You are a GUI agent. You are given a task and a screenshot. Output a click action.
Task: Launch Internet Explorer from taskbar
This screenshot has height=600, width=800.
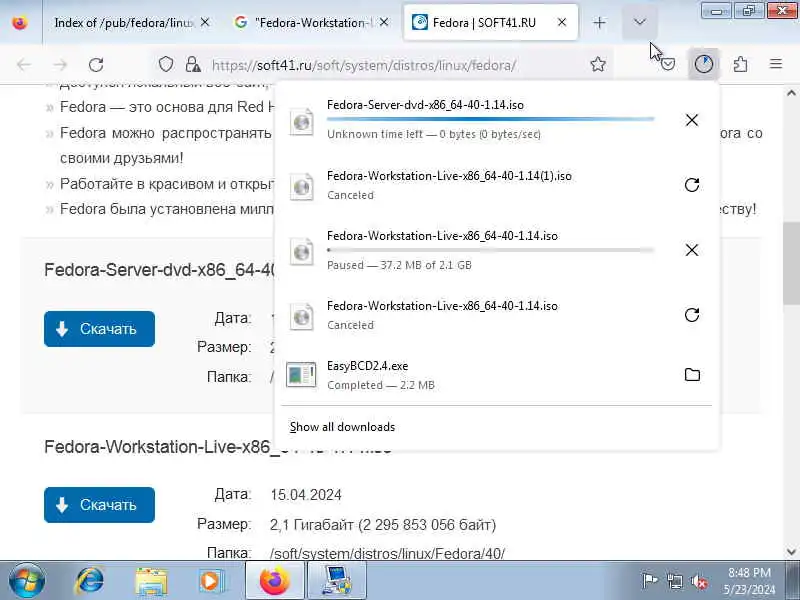(x=90, y=581)
